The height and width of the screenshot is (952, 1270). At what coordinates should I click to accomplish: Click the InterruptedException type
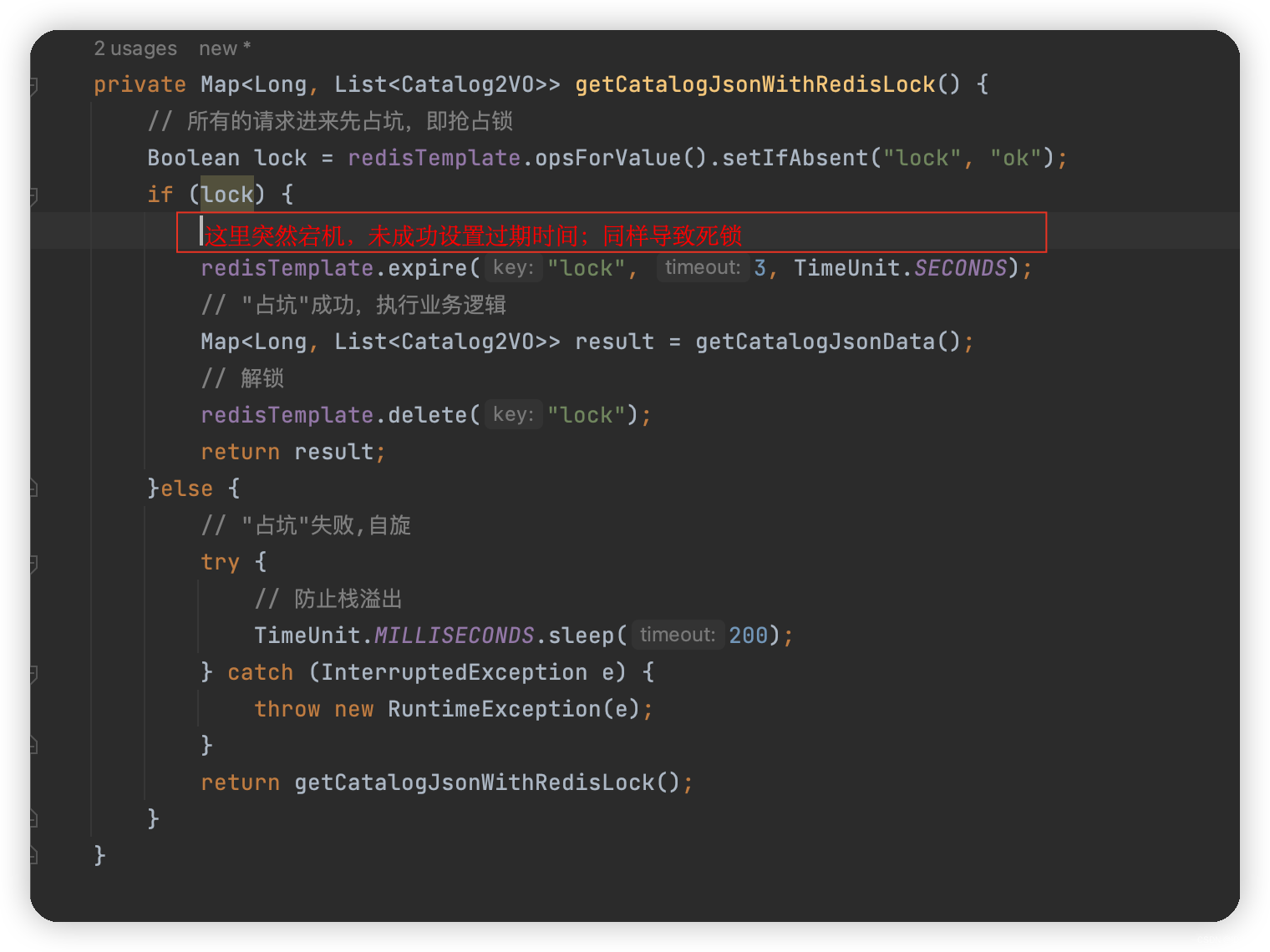point(455,672)
